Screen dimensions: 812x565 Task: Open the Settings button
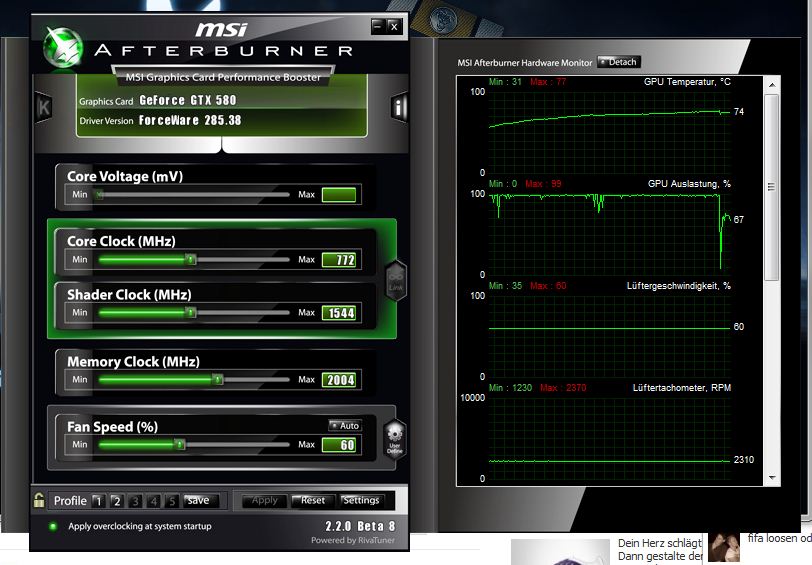tap(360, 501)
